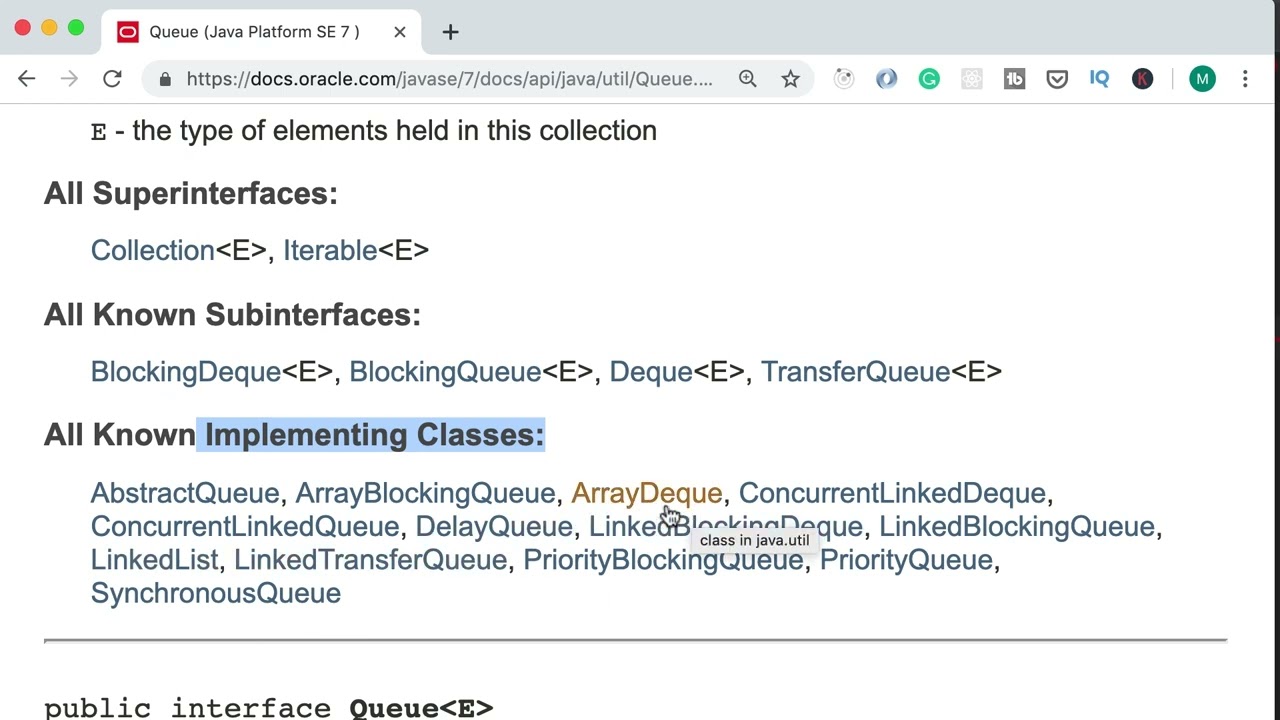Click the bookmark star icon

(x=791, y=79)
